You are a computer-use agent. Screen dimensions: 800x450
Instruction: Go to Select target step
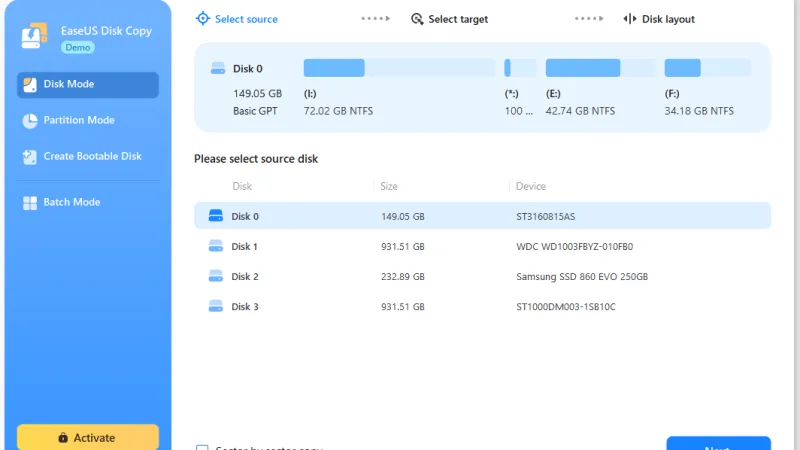449,19
